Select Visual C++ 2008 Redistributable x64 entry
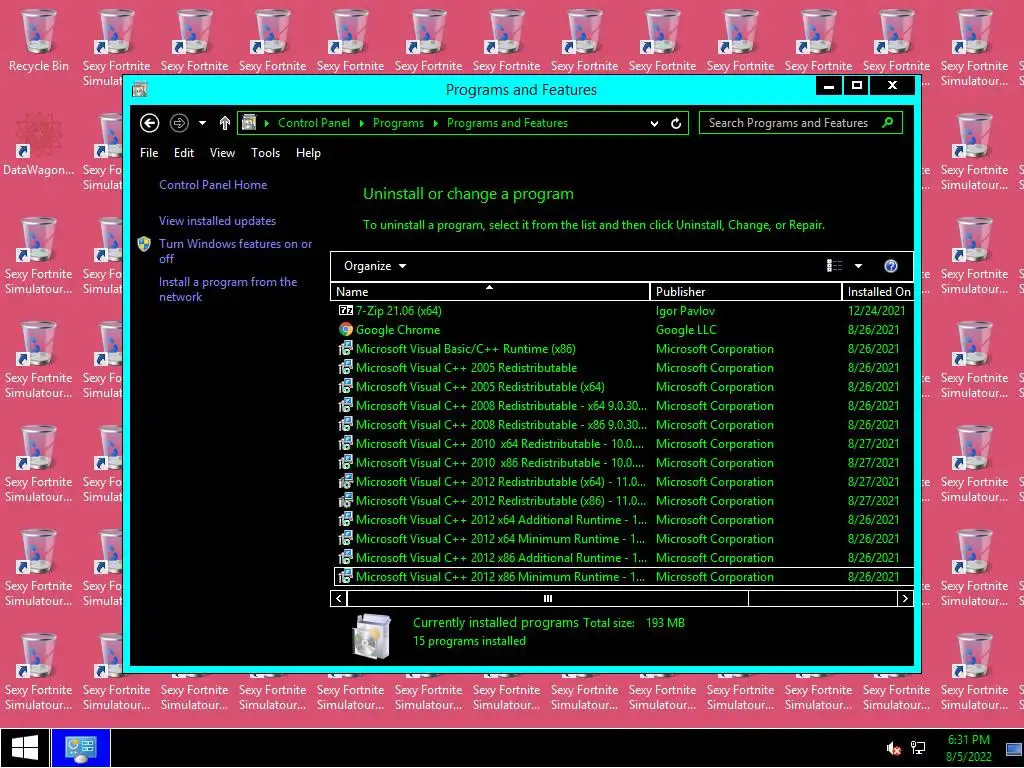 click(501, 406)
